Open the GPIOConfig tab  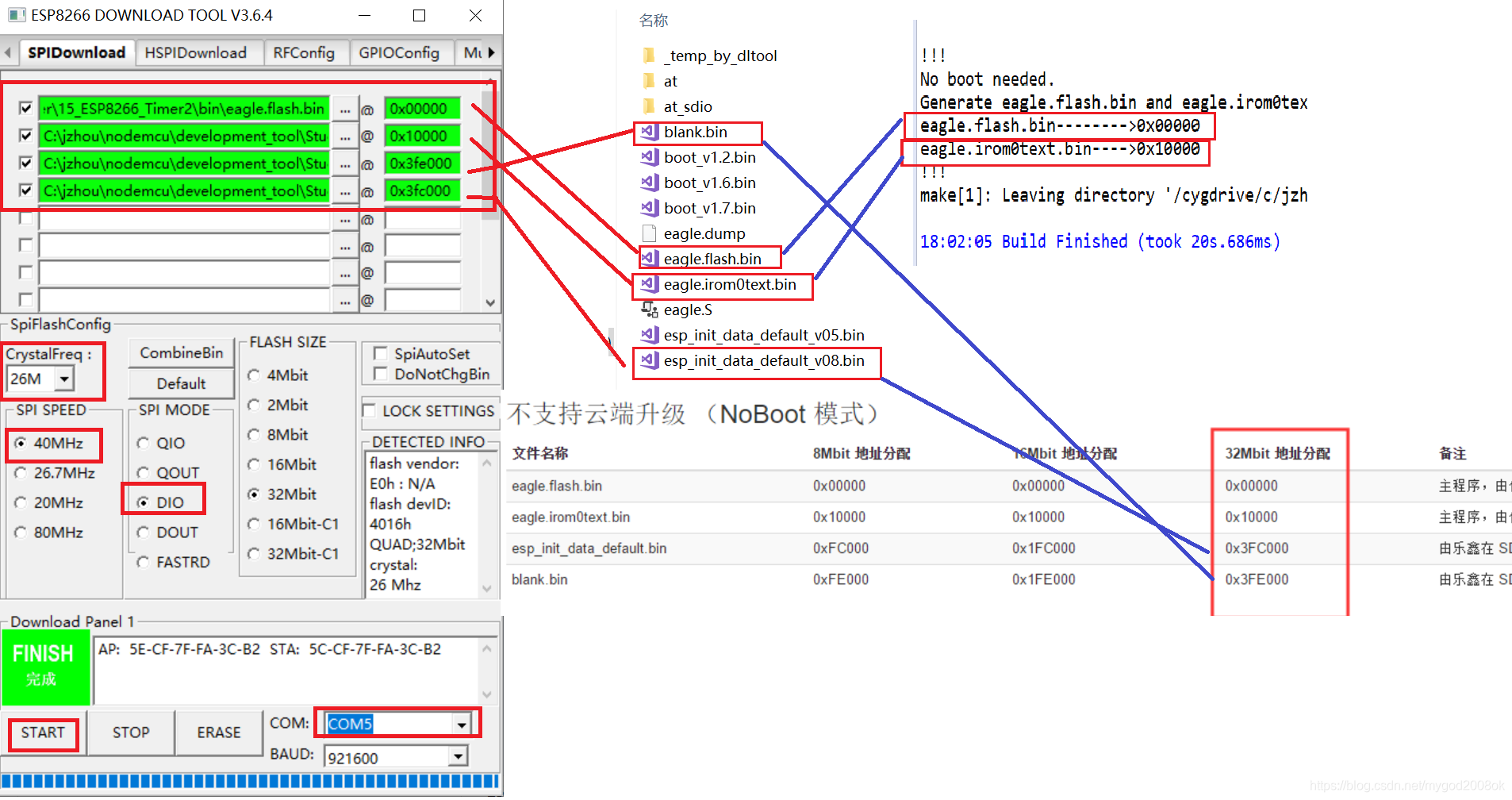399,52
